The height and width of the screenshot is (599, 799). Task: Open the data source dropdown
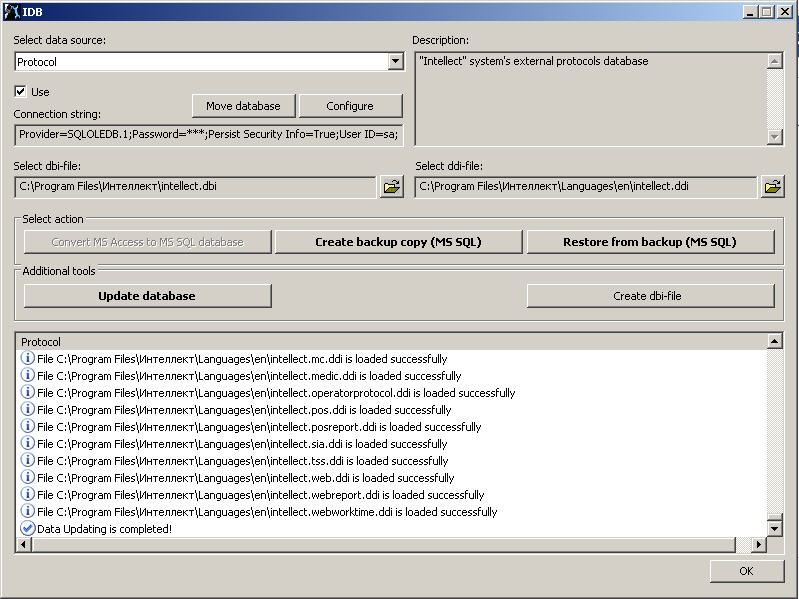(395, 62)
